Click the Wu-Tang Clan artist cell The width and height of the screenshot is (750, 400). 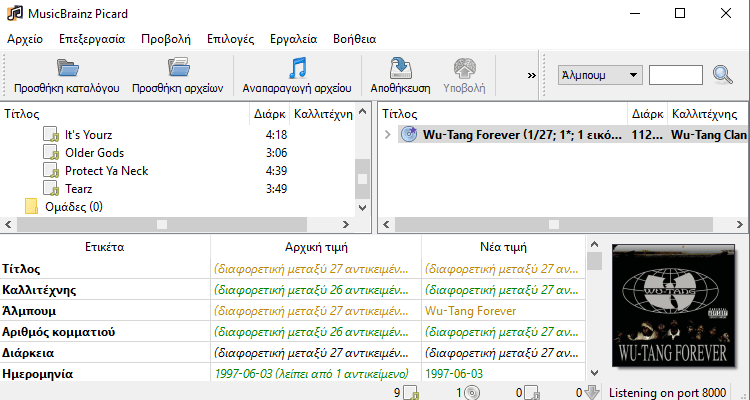tap(708, 135)
